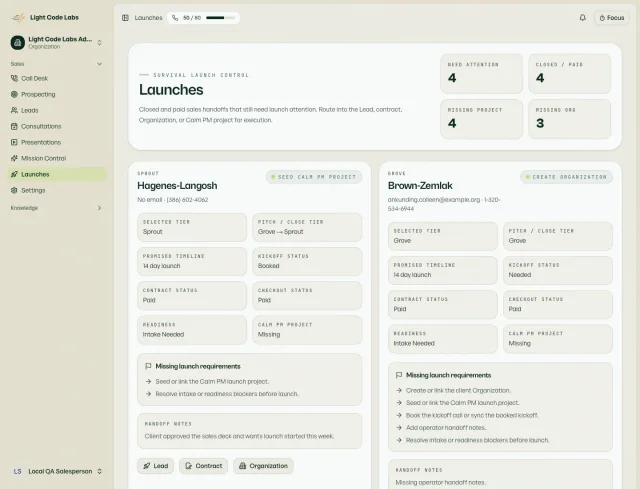The image size is (640, 489).
Task: Open the Light Code Labs organization switcher
Action: click(56, 42)
